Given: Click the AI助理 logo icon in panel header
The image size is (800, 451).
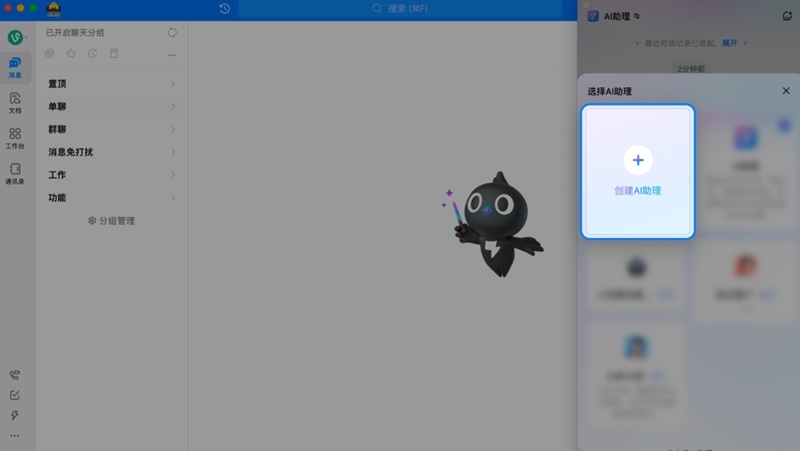Looking at the screenshot, I should (x=593, y=16).
